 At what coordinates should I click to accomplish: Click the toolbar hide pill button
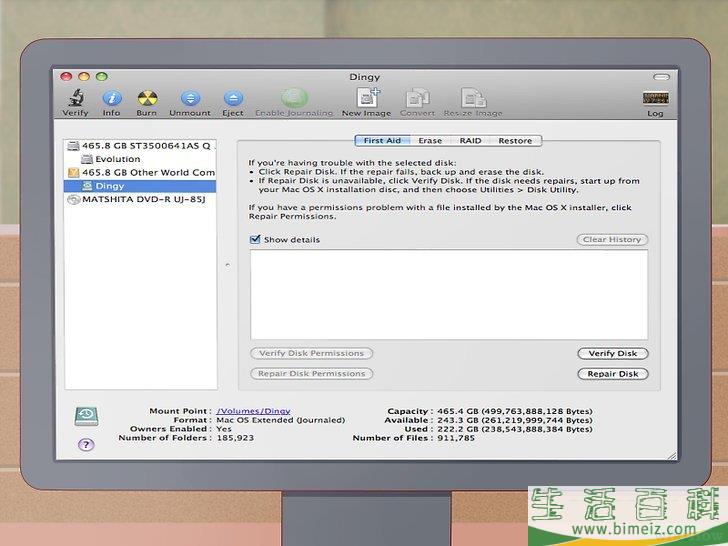[x=661, y=77]
